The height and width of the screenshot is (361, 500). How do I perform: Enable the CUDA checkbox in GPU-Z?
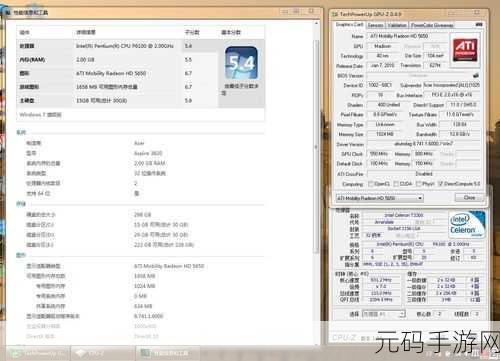click(x=396, y=184)
